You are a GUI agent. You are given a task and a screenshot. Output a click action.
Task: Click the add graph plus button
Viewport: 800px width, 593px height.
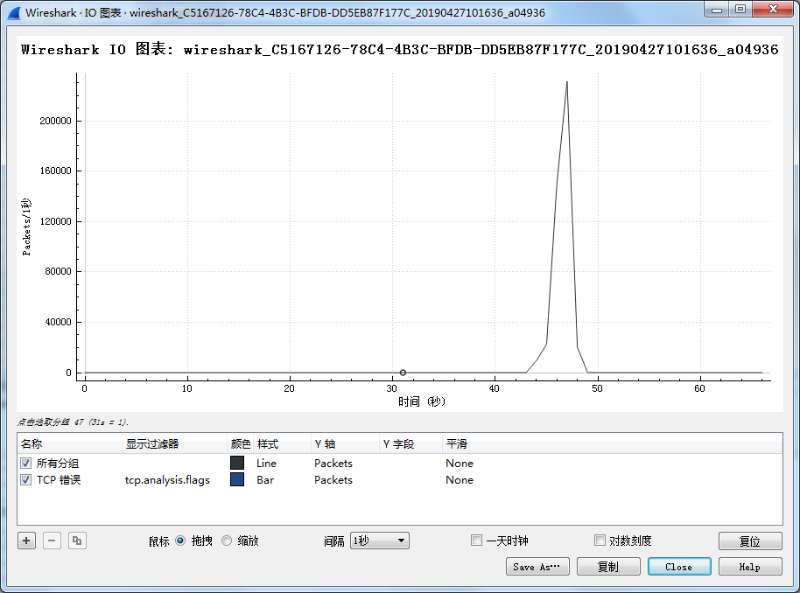27,540
